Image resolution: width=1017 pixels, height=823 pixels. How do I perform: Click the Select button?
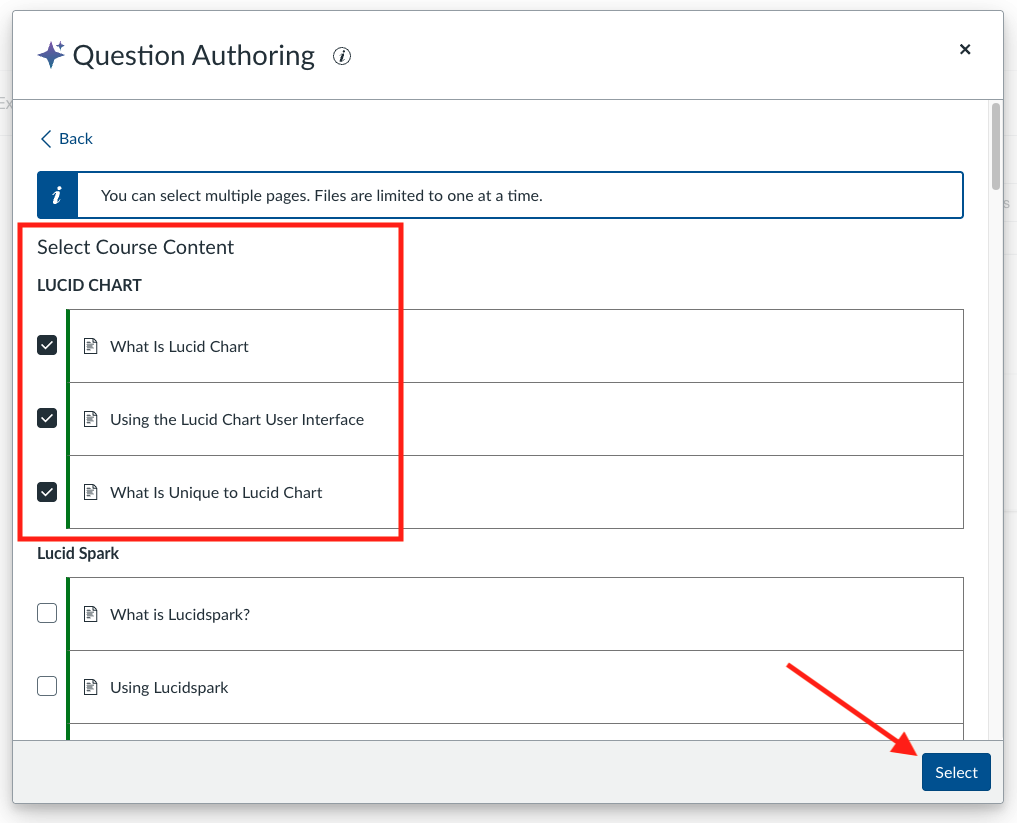point(956,772)
